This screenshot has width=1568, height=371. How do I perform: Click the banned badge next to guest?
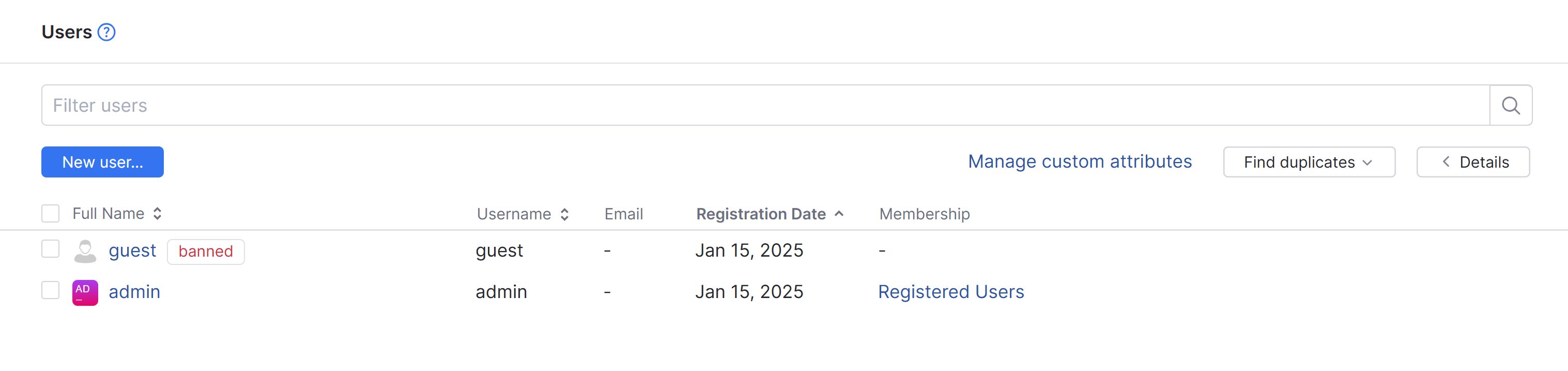point(205,251)
